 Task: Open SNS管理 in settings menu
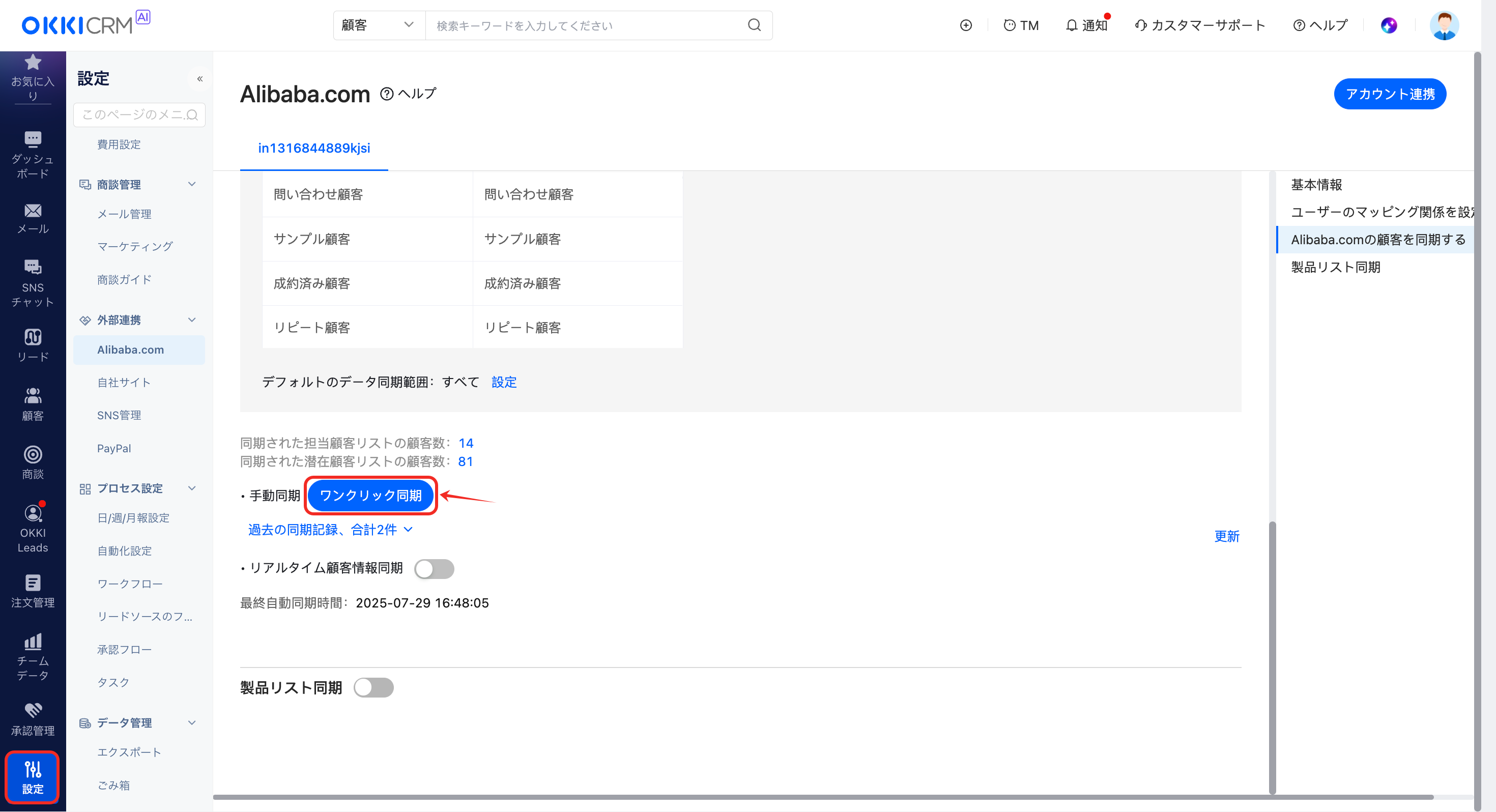click(119, 415)
